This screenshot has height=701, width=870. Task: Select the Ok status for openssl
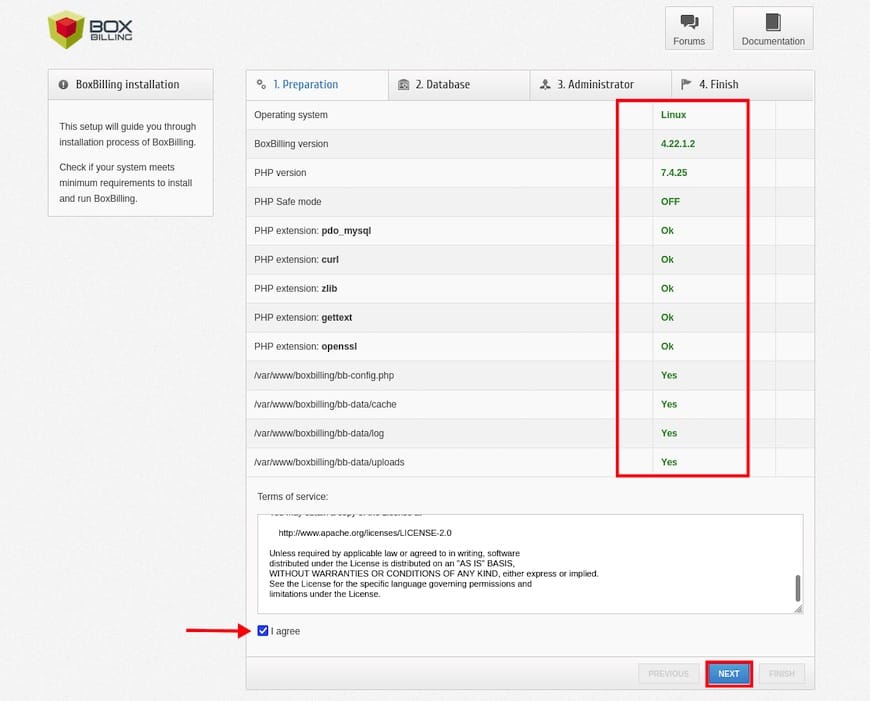667,346
